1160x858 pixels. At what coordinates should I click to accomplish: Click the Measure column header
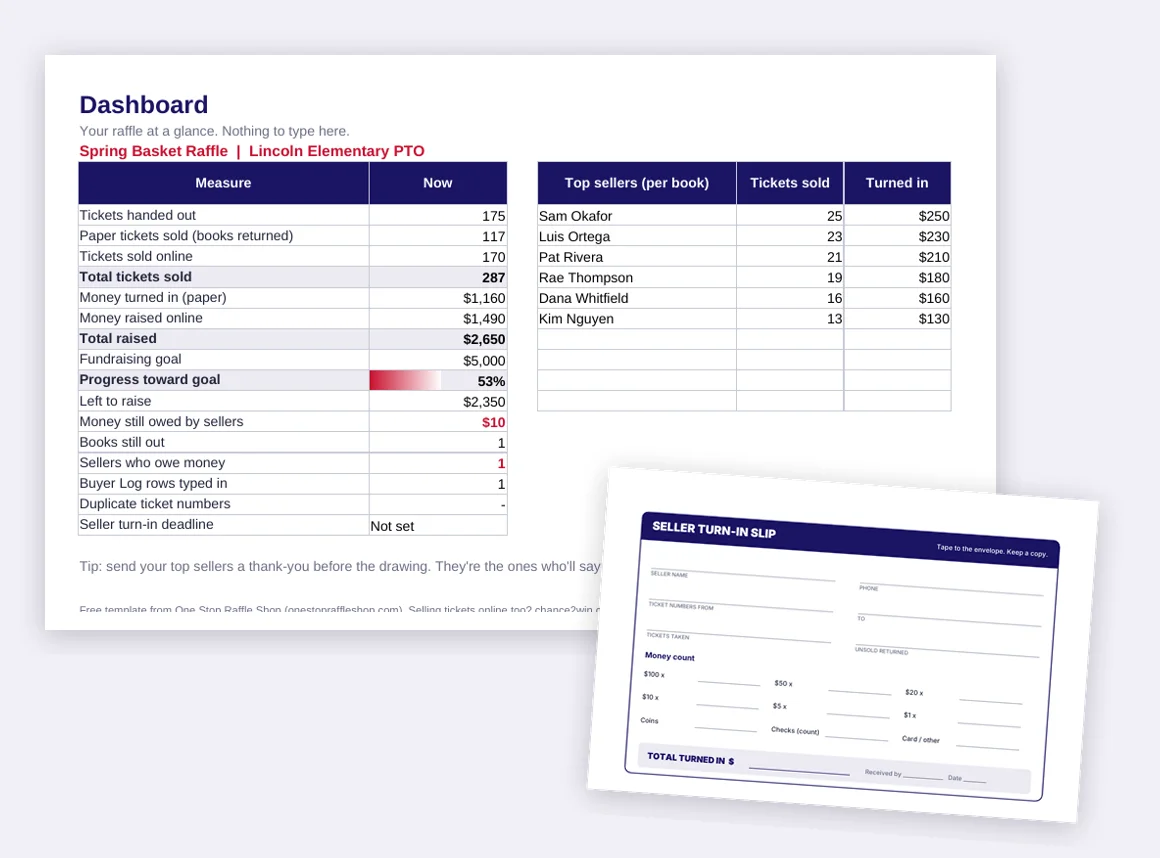223,183
